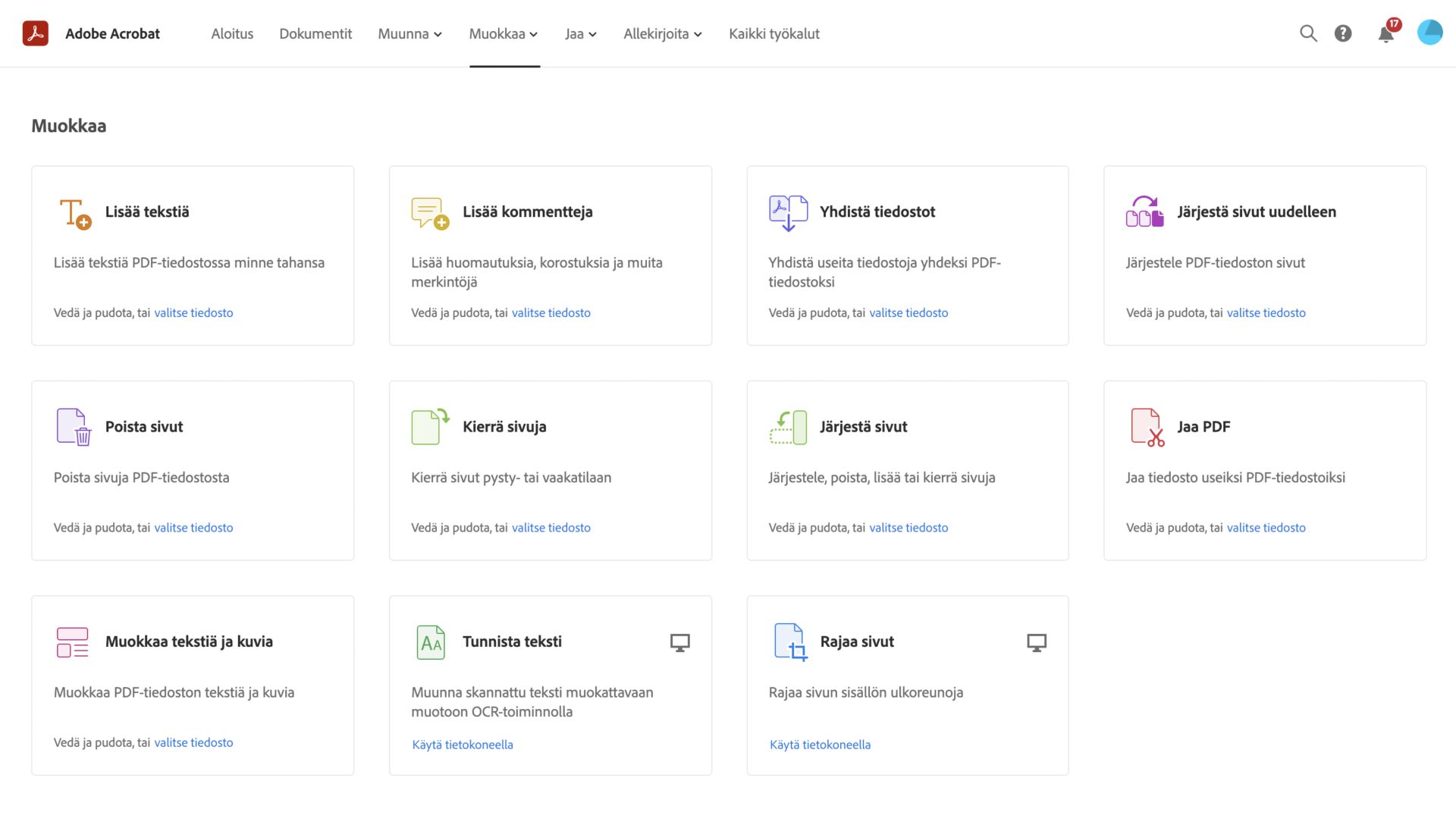Click Käytä tietokoneella under Tunnista teksti
This screenshot has height=828, width=1456.
(x=463, y=745)
